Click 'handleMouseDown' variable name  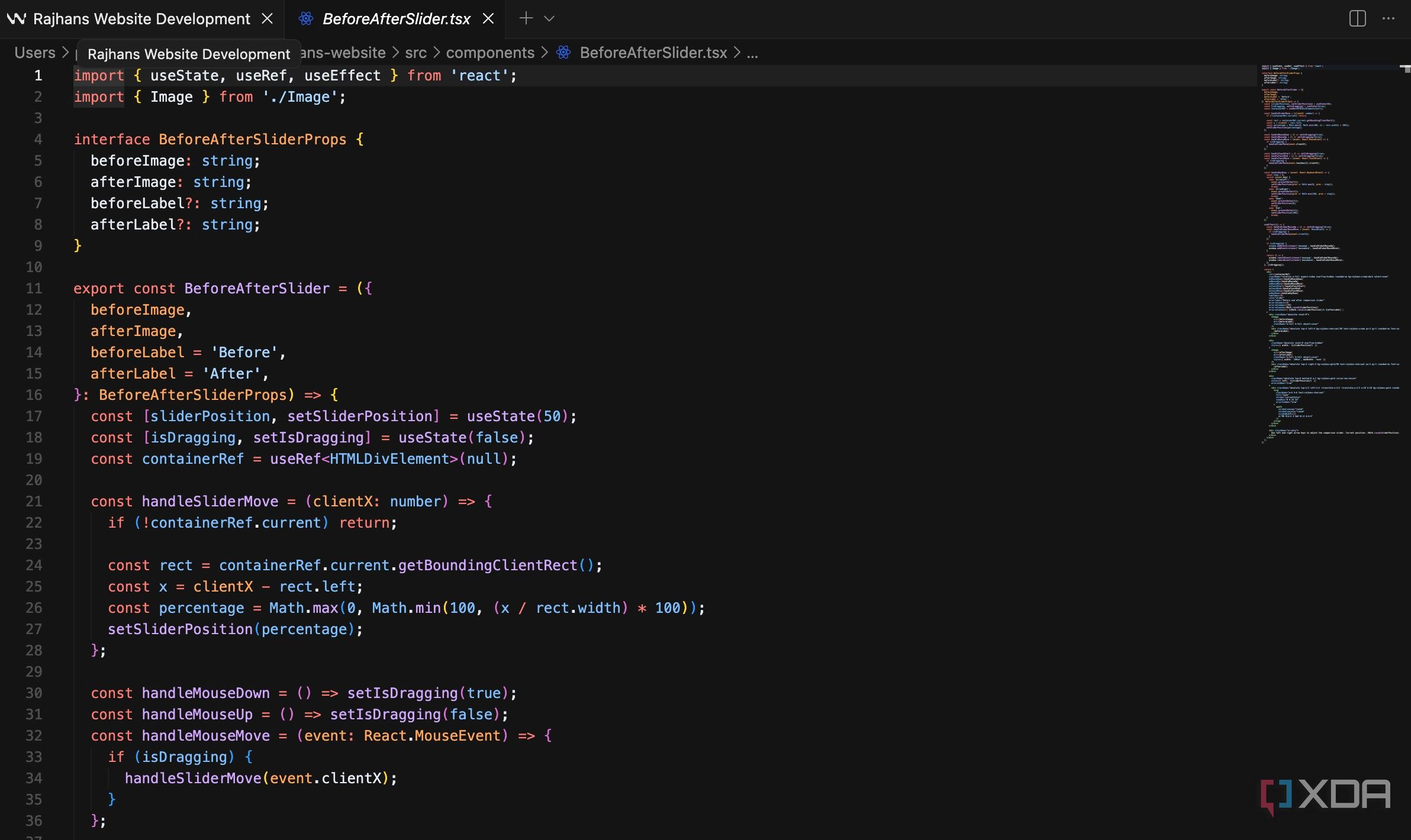[x=205, y=693]
